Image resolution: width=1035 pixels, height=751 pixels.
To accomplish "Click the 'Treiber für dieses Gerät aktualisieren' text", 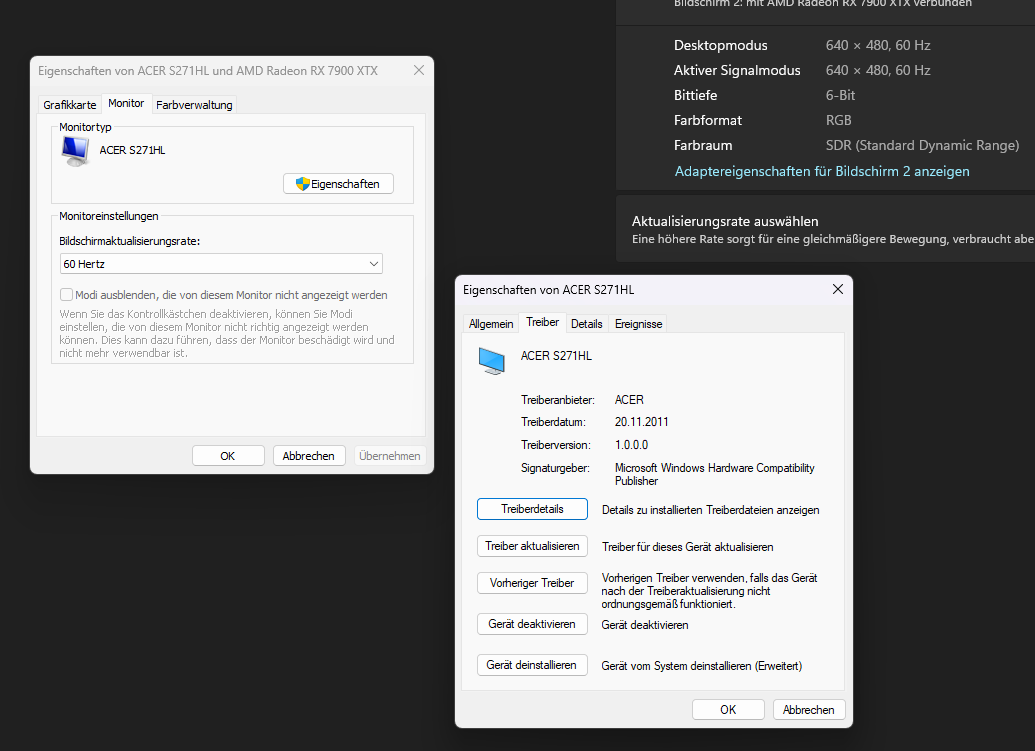I will pos(687,547).
